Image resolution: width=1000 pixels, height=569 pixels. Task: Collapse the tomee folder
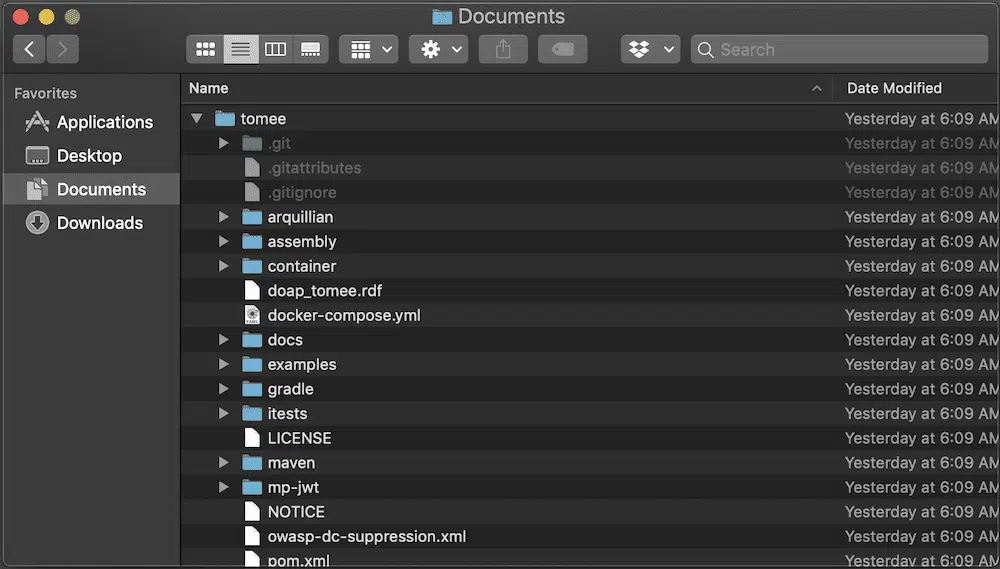(x=197, y=119)
